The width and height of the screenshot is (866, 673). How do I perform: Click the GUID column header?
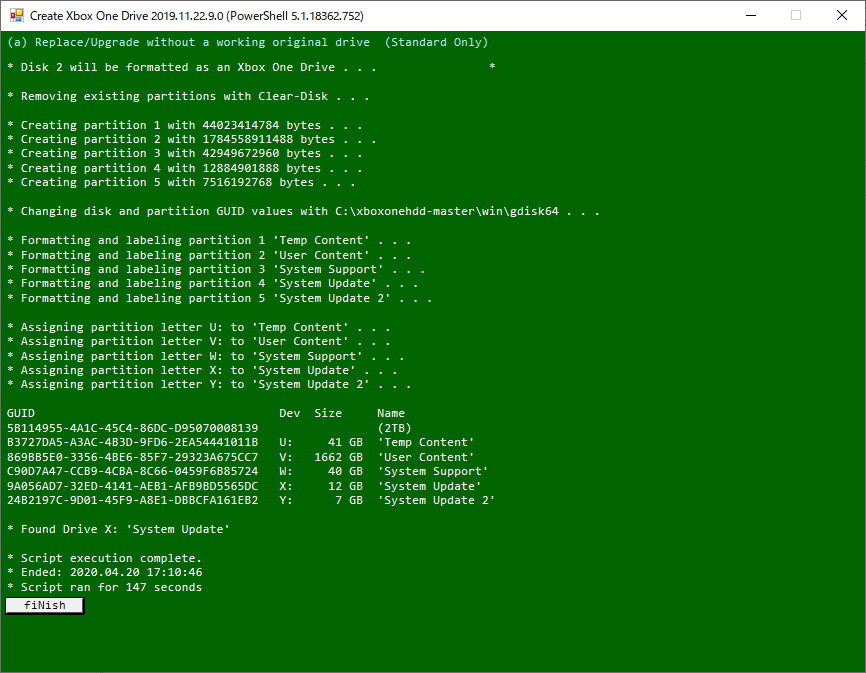(x=21, y=414)
